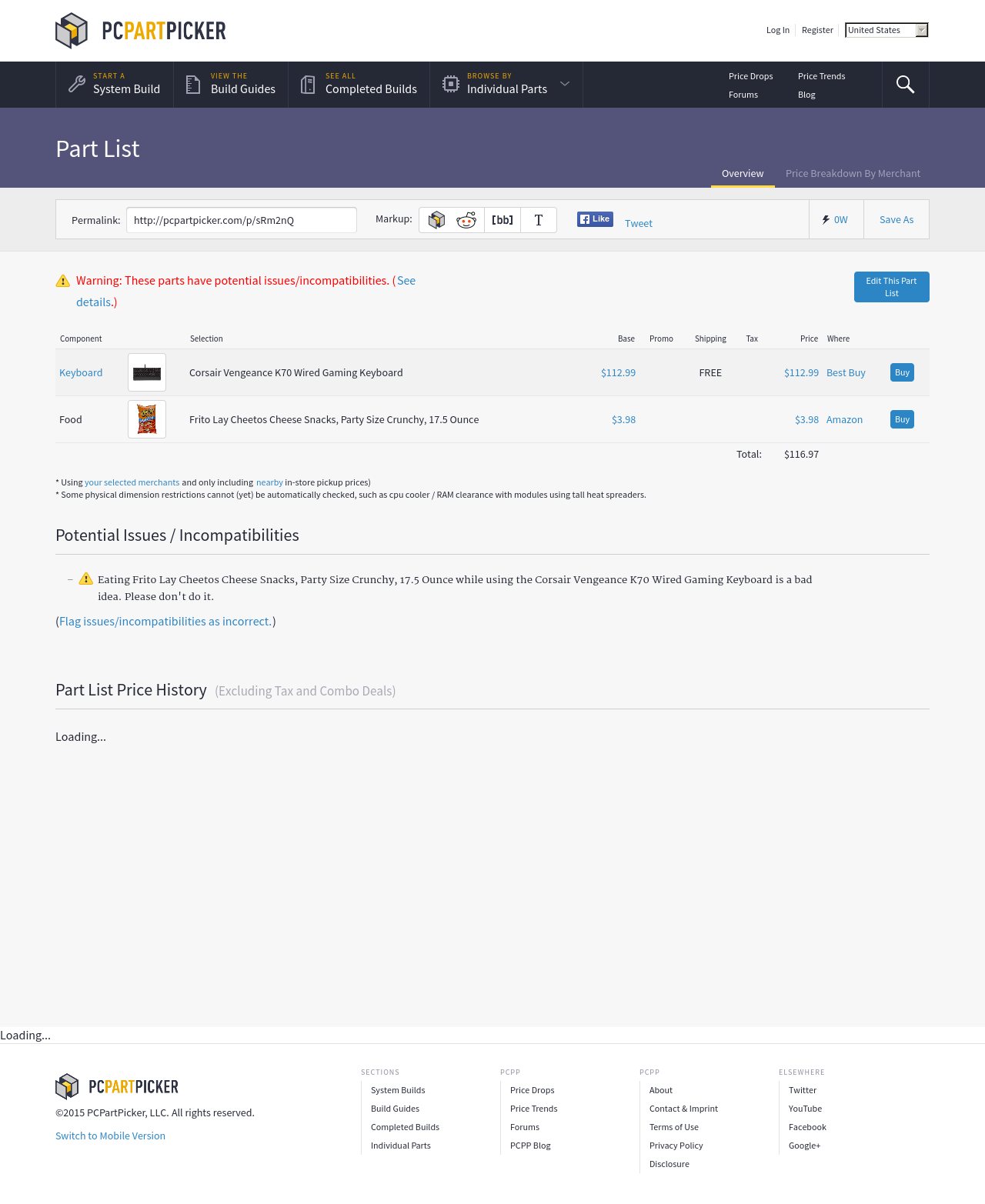Viewport: 985px width, 1204px height.
Task: Open the Best Buy merchant link
Action: 846,372
